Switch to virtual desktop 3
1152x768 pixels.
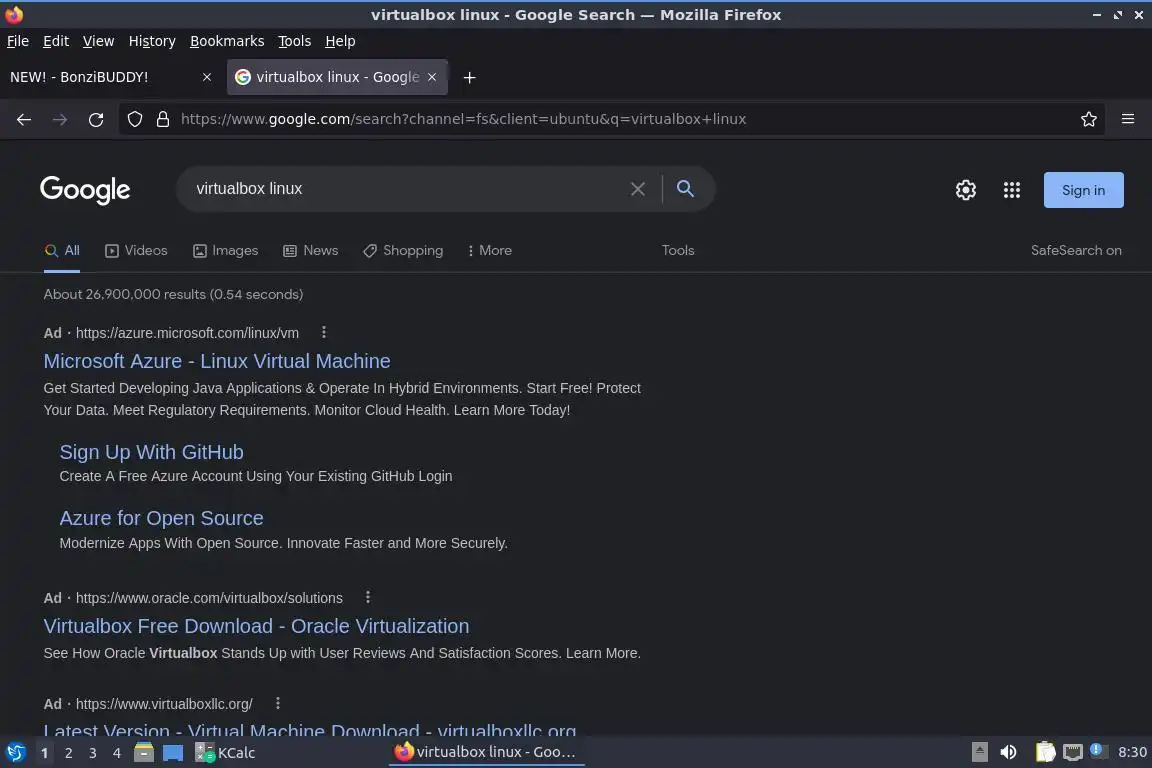(93, 753)
